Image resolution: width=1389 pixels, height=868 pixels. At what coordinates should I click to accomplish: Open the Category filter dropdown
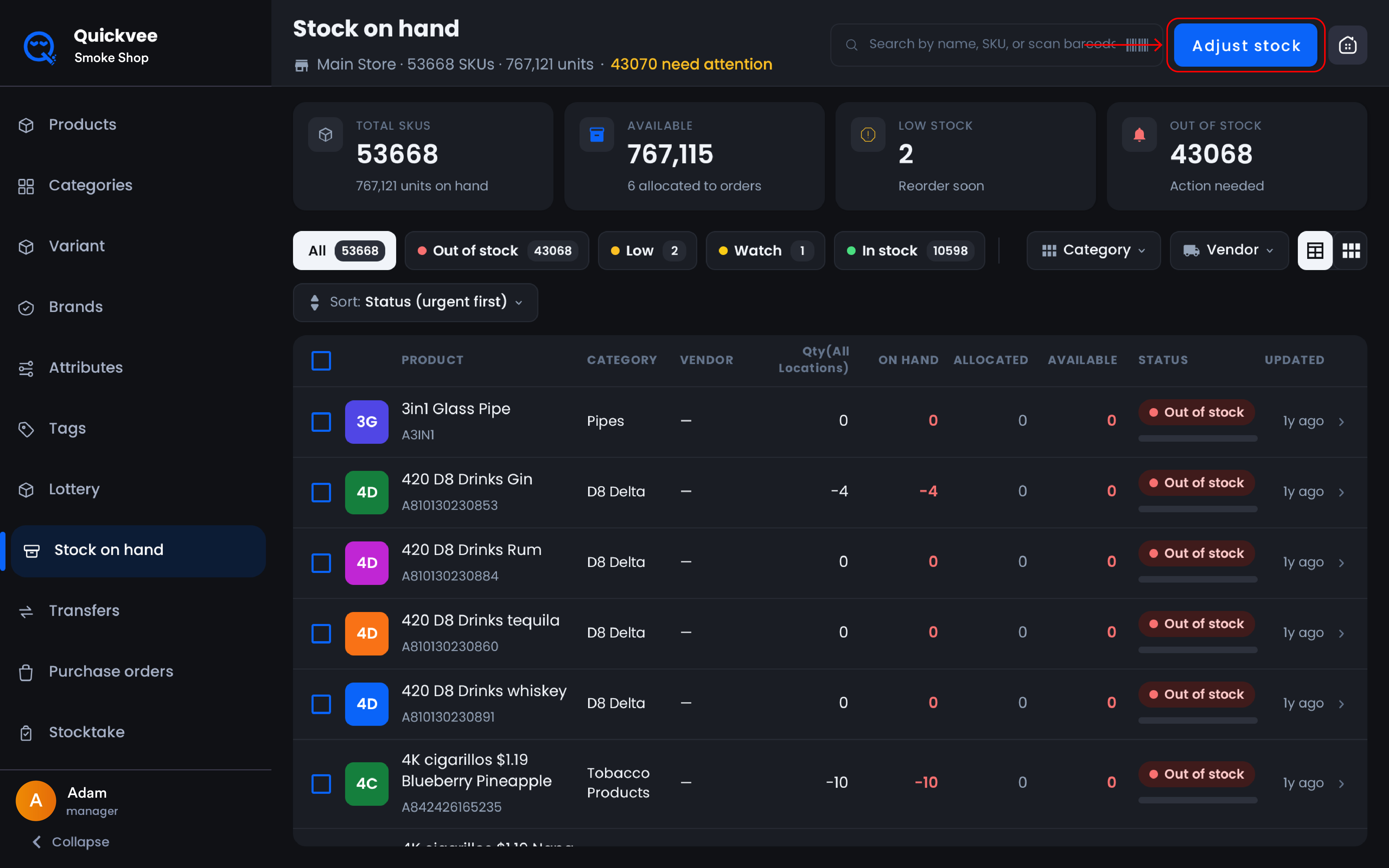(1093, 250)
